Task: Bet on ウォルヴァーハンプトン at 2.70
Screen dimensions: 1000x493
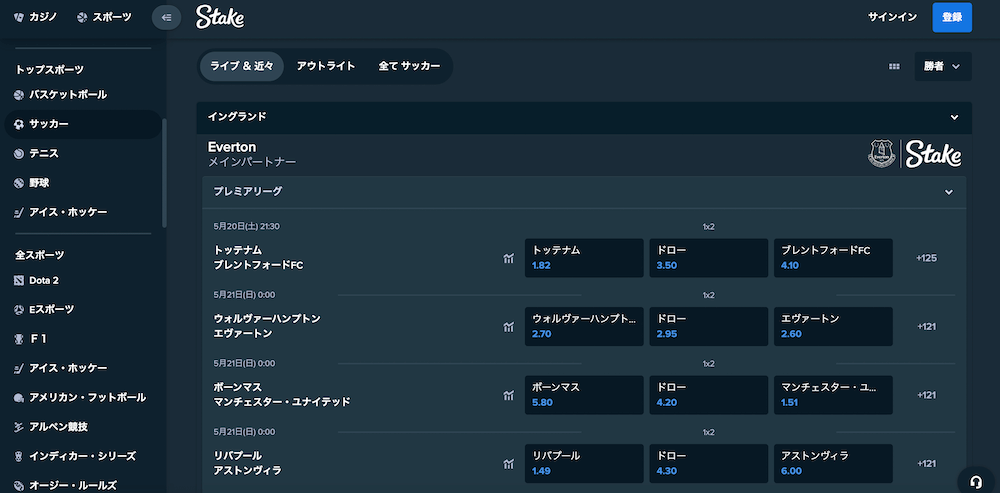Action: [x=584, y=327]
